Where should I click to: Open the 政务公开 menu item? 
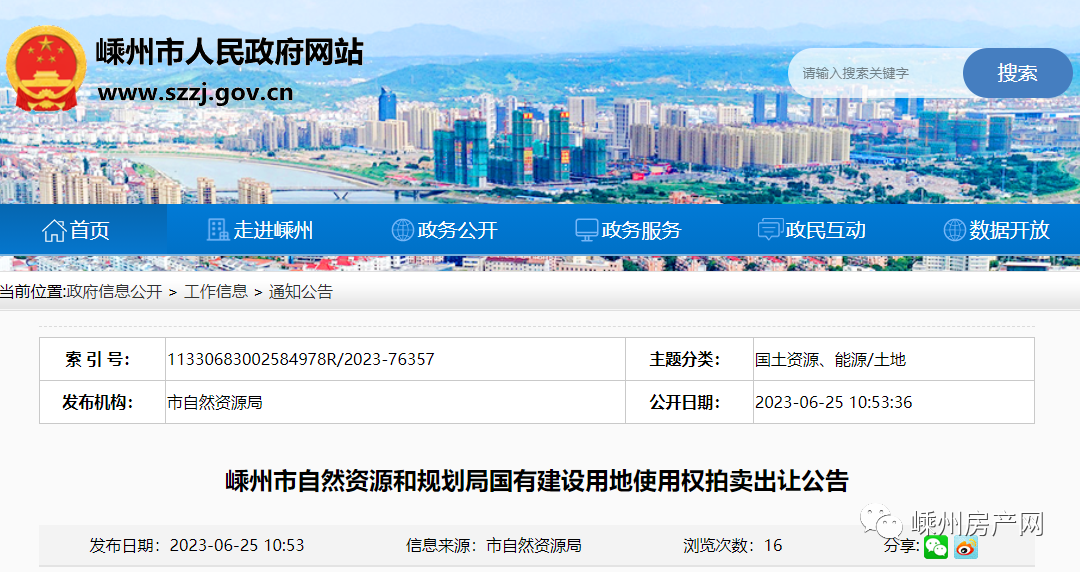click(444, 230)
